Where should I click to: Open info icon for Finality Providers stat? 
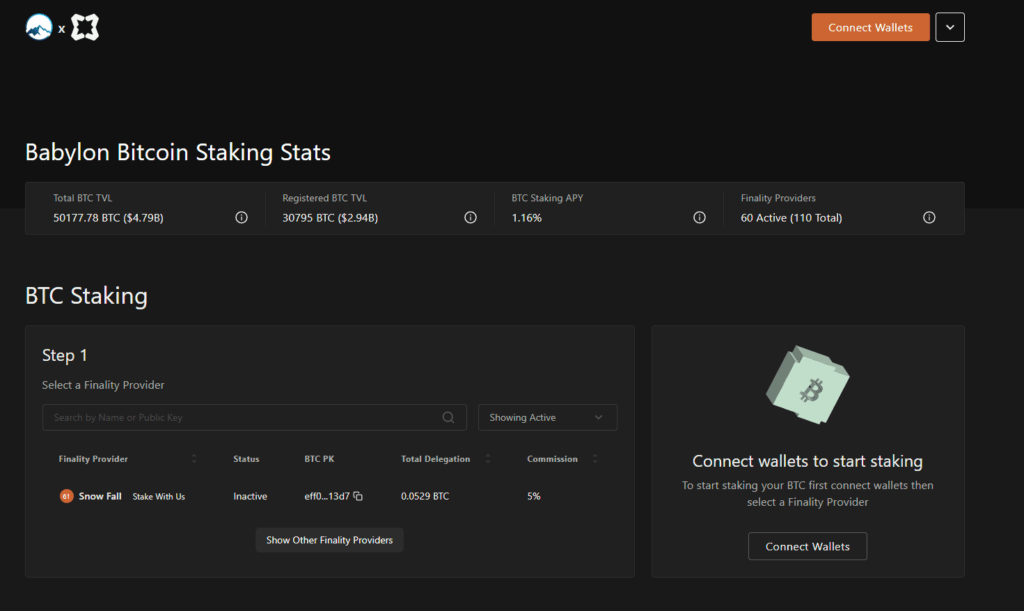(x=929, y=217)
